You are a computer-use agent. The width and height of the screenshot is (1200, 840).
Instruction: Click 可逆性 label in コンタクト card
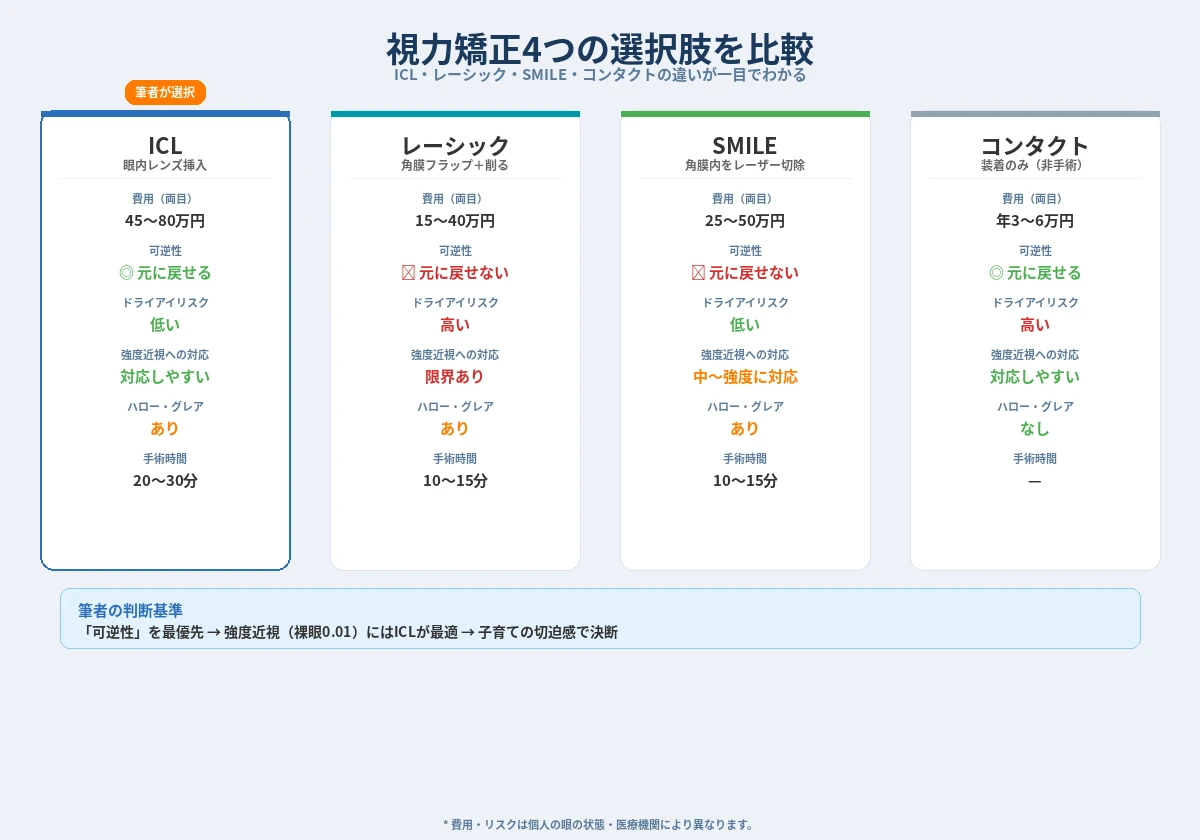tap(1035, 251)
